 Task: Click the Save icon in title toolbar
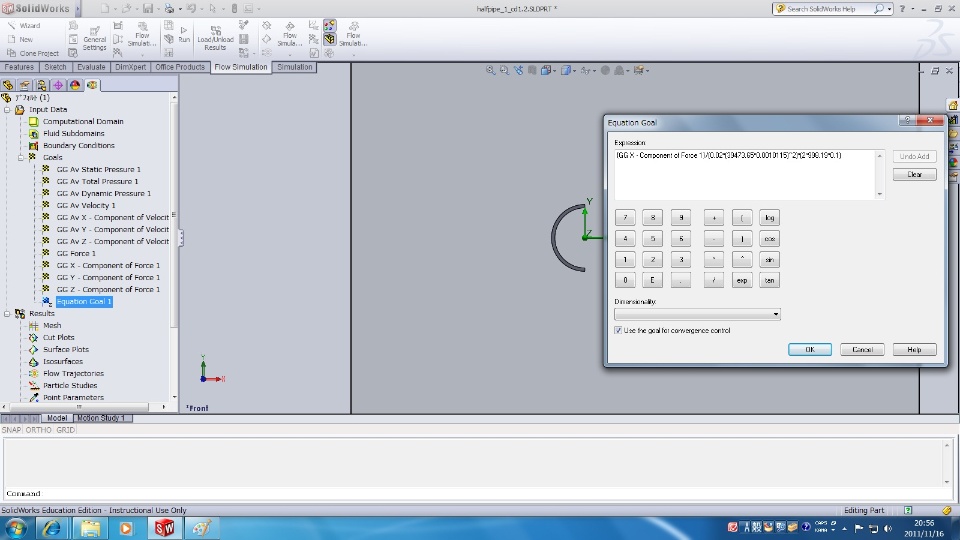point(148,9)
